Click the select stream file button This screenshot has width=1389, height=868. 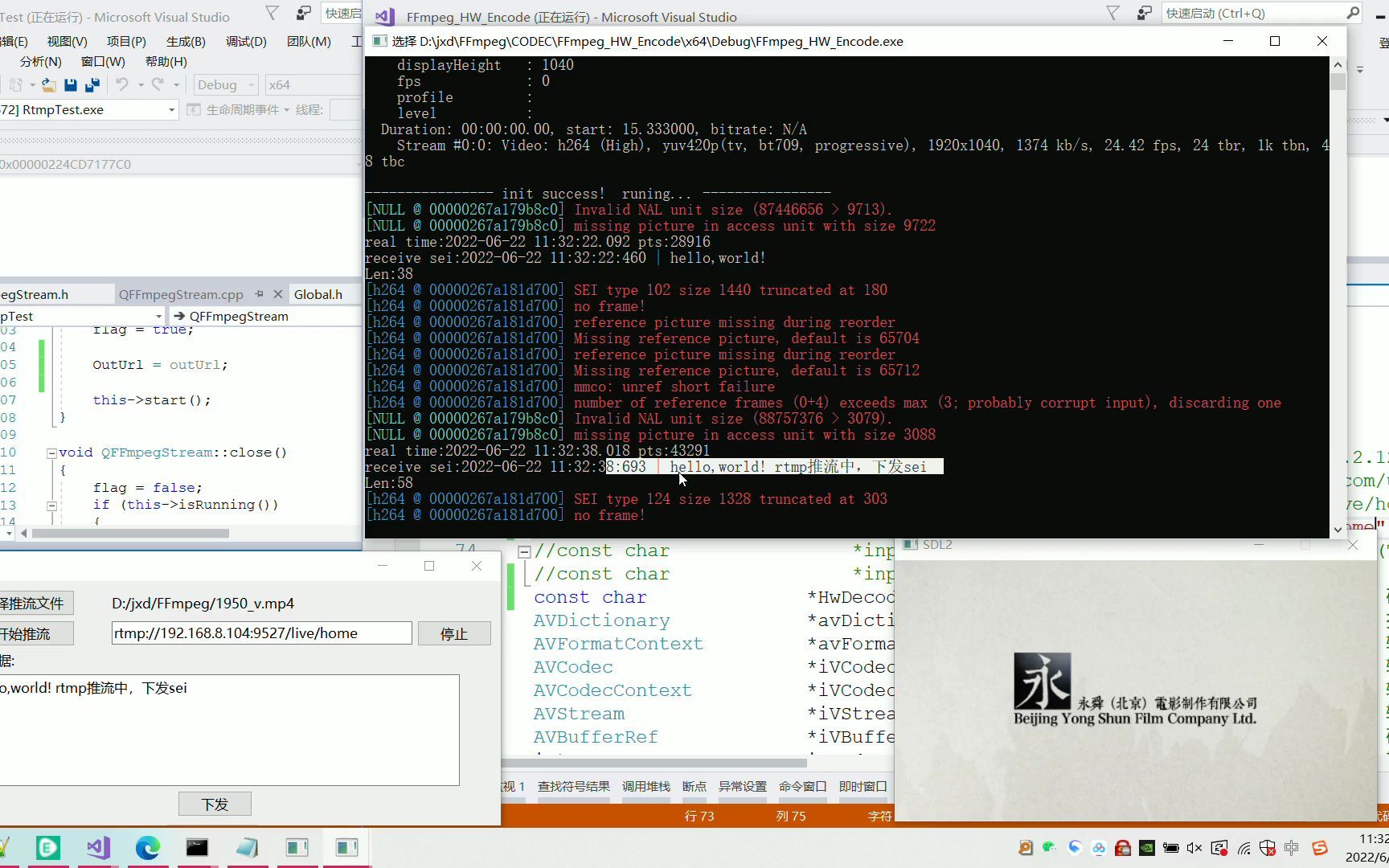coord(36,603)
